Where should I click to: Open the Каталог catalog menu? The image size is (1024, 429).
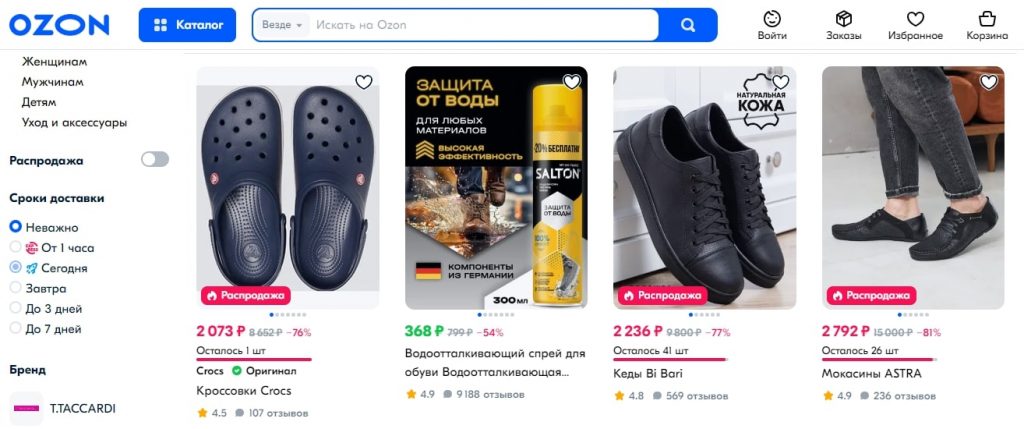tap(187, 25)
